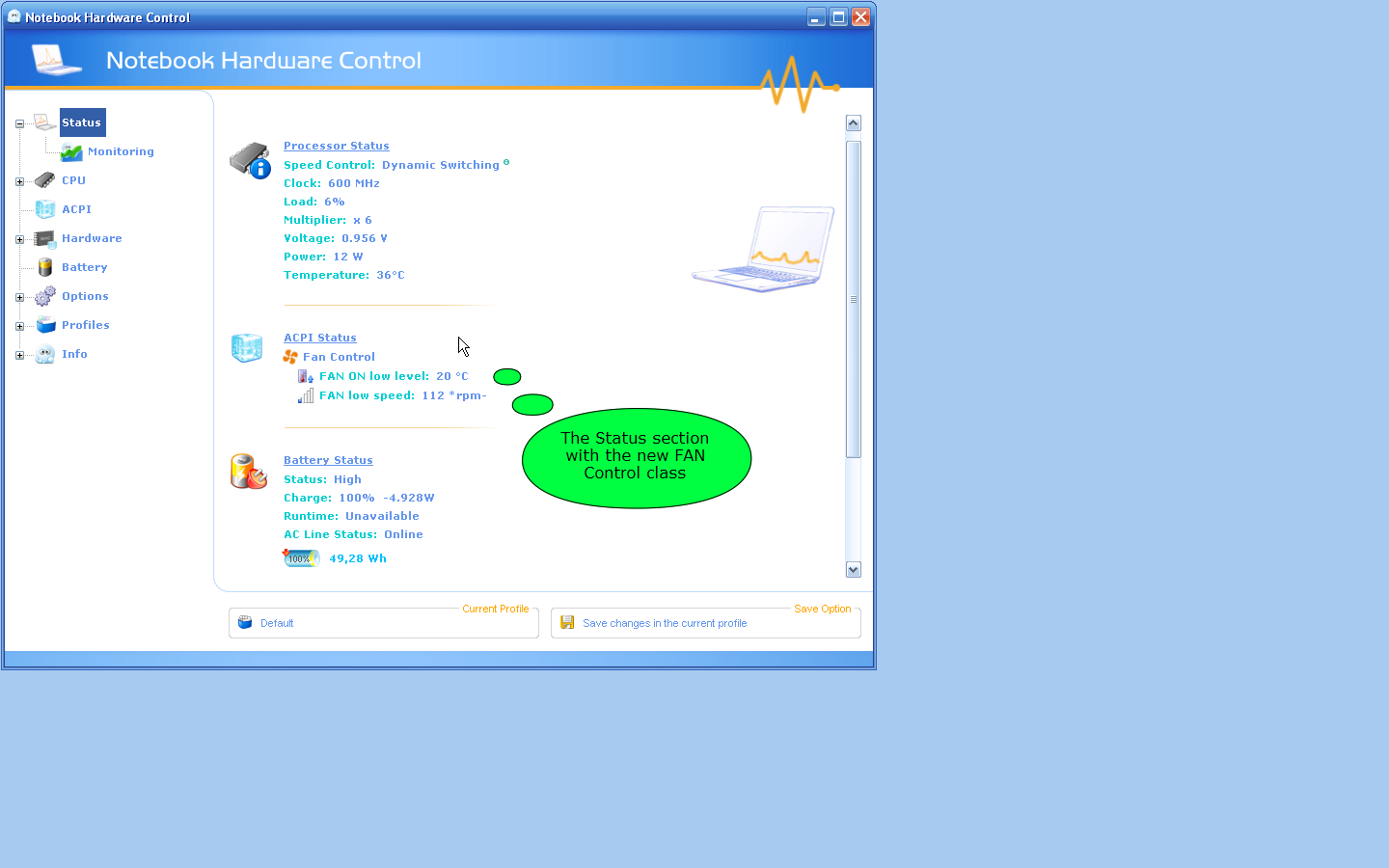Click the vertical scrollbar thumb
The width and height of the screenshot is (1389, 868).
click(x=853, y=299)
